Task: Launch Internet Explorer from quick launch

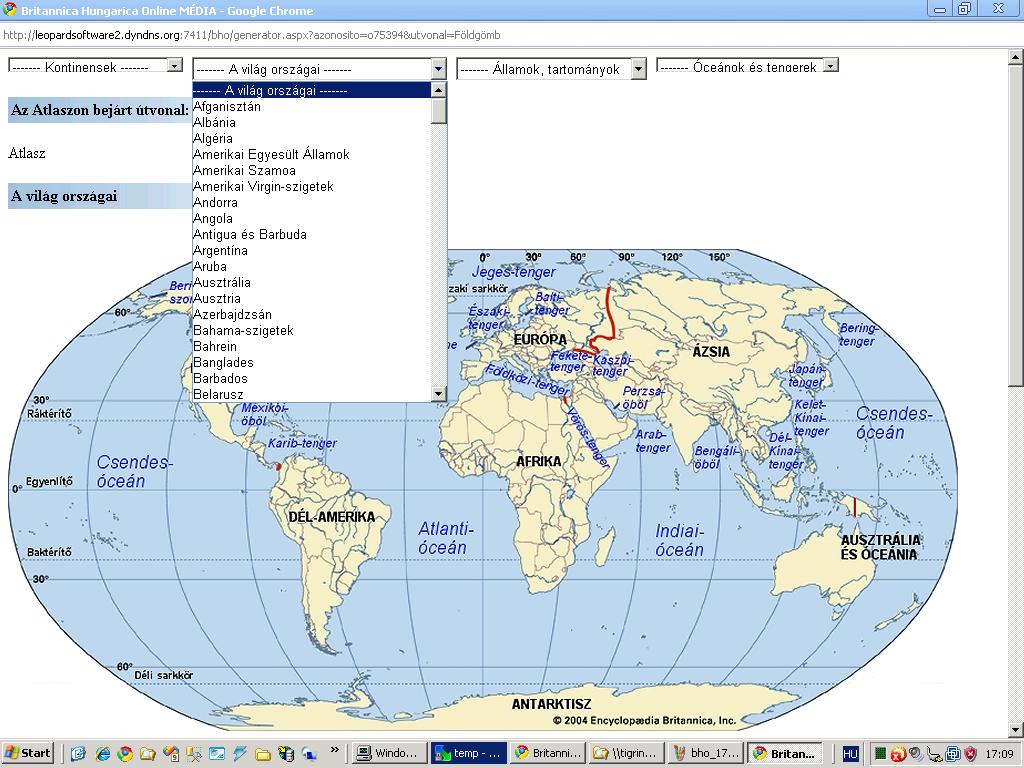Action: point(102,754)
